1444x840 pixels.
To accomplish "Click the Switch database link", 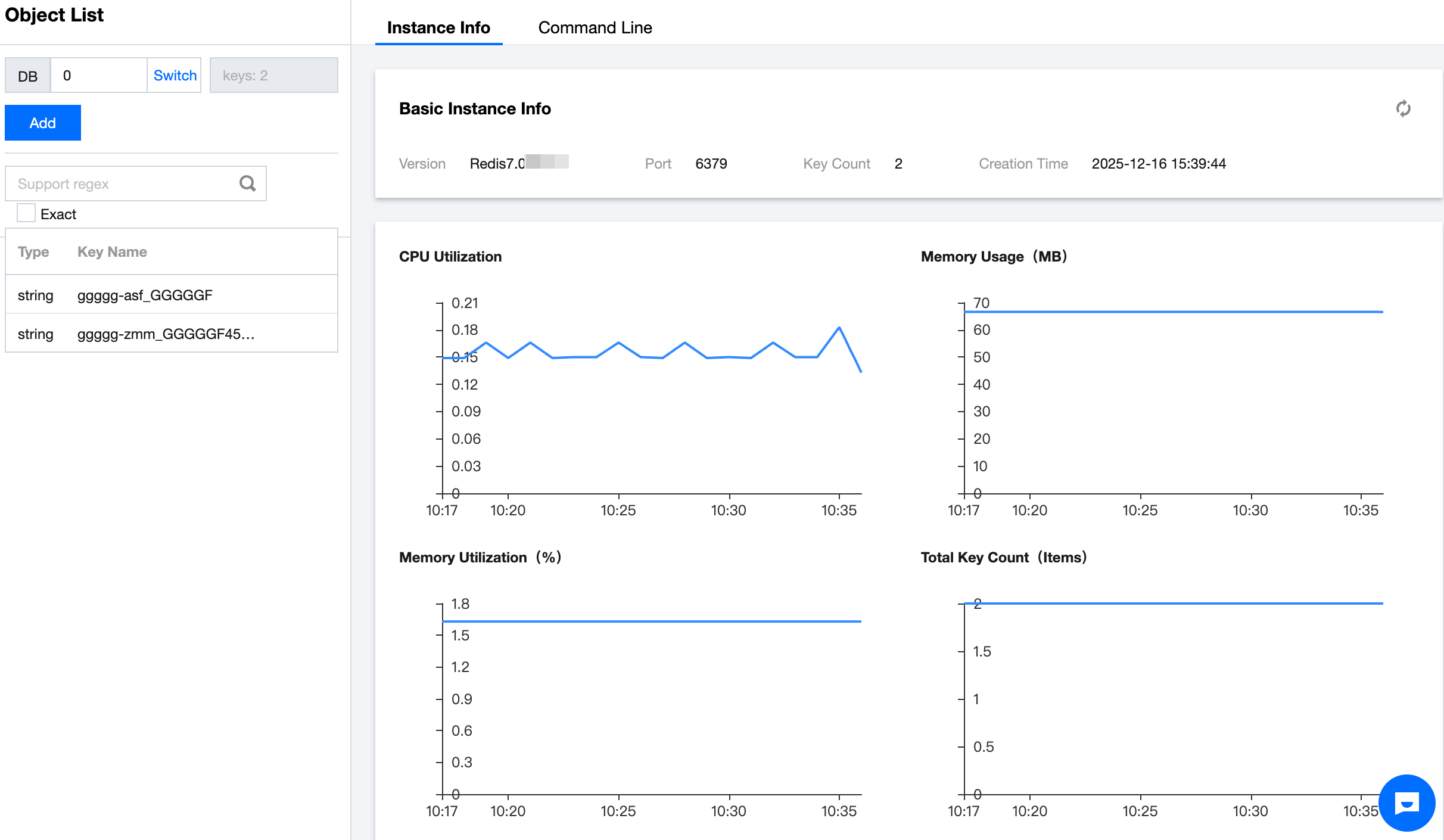I will [x=175, y=75].
